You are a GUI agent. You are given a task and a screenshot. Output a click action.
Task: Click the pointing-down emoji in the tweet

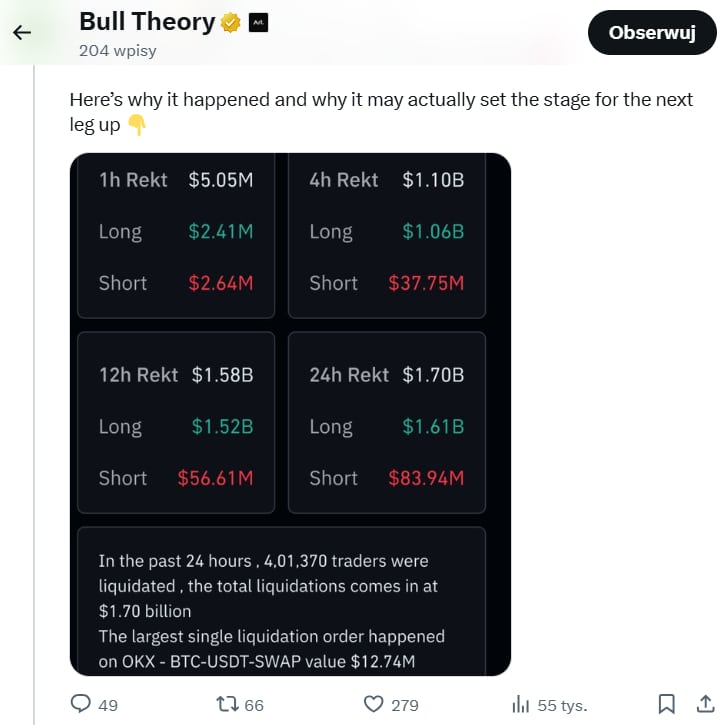[137, 126]
